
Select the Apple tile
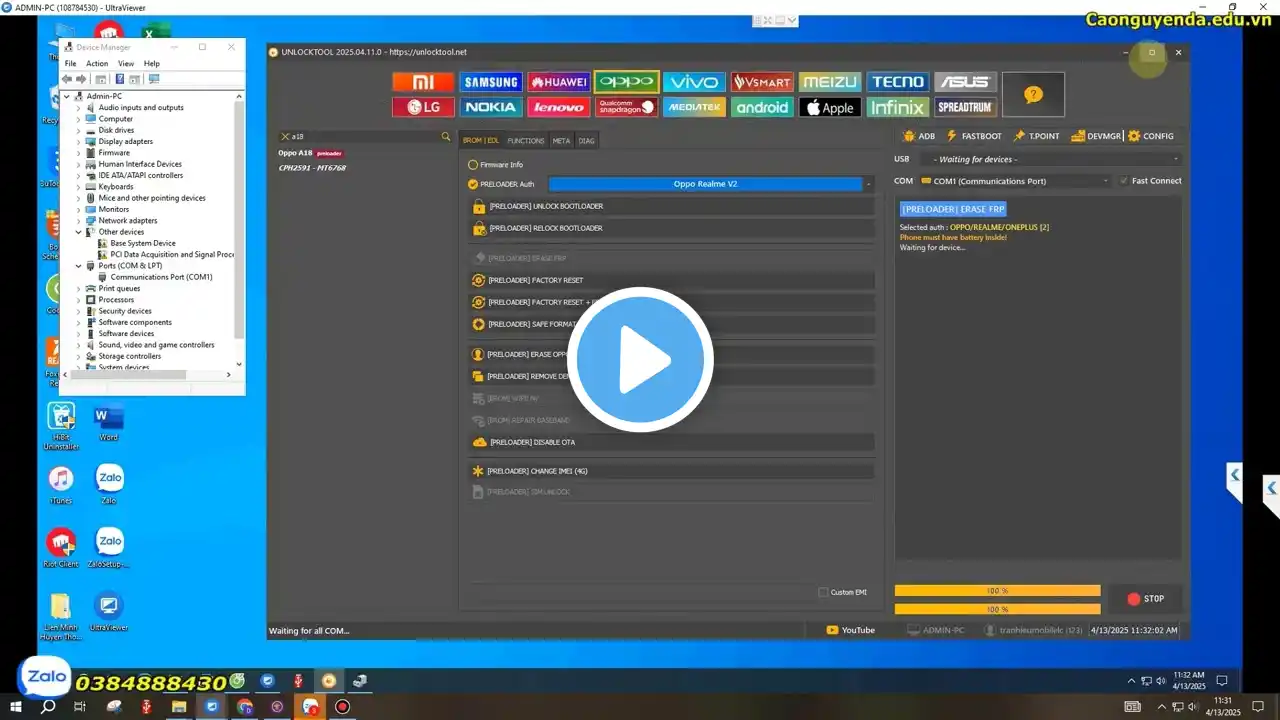pos(830,107)
